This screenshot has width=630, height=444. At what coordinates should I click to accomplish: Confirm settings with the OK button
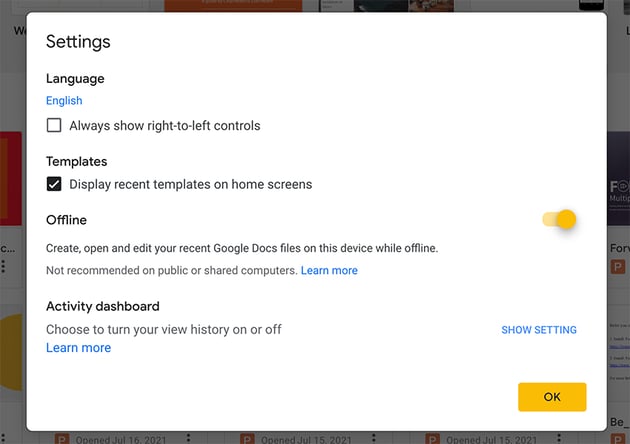tap(552, 397)
